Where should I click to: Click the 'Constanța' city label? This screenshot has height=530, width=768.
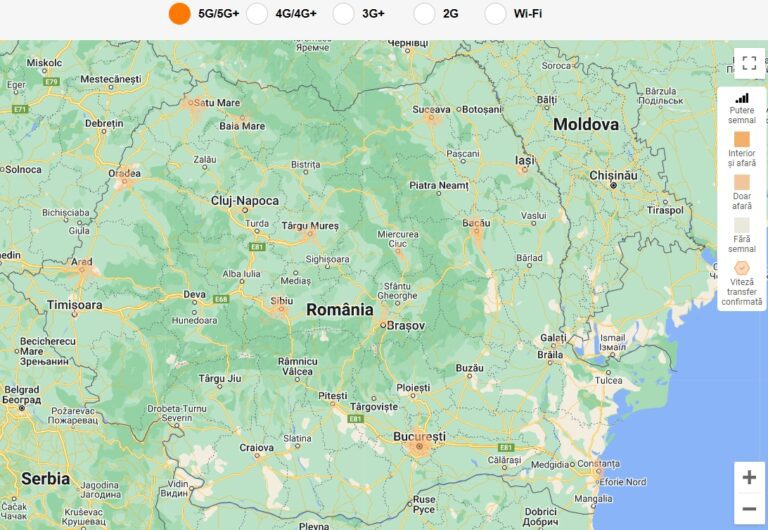tap(599, 463)
